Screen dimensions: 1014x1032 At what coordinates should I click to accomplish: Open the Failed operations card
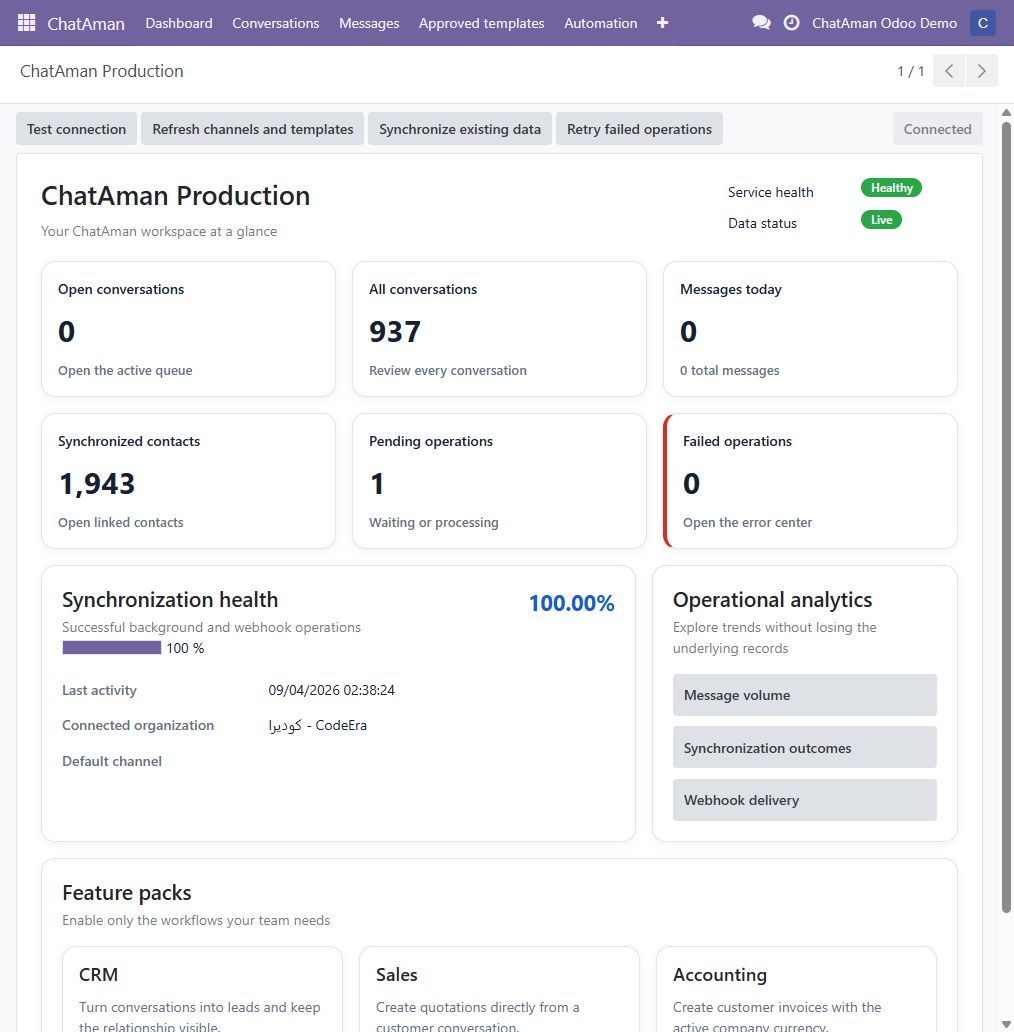pyautogui.click(x=810, y=481)
